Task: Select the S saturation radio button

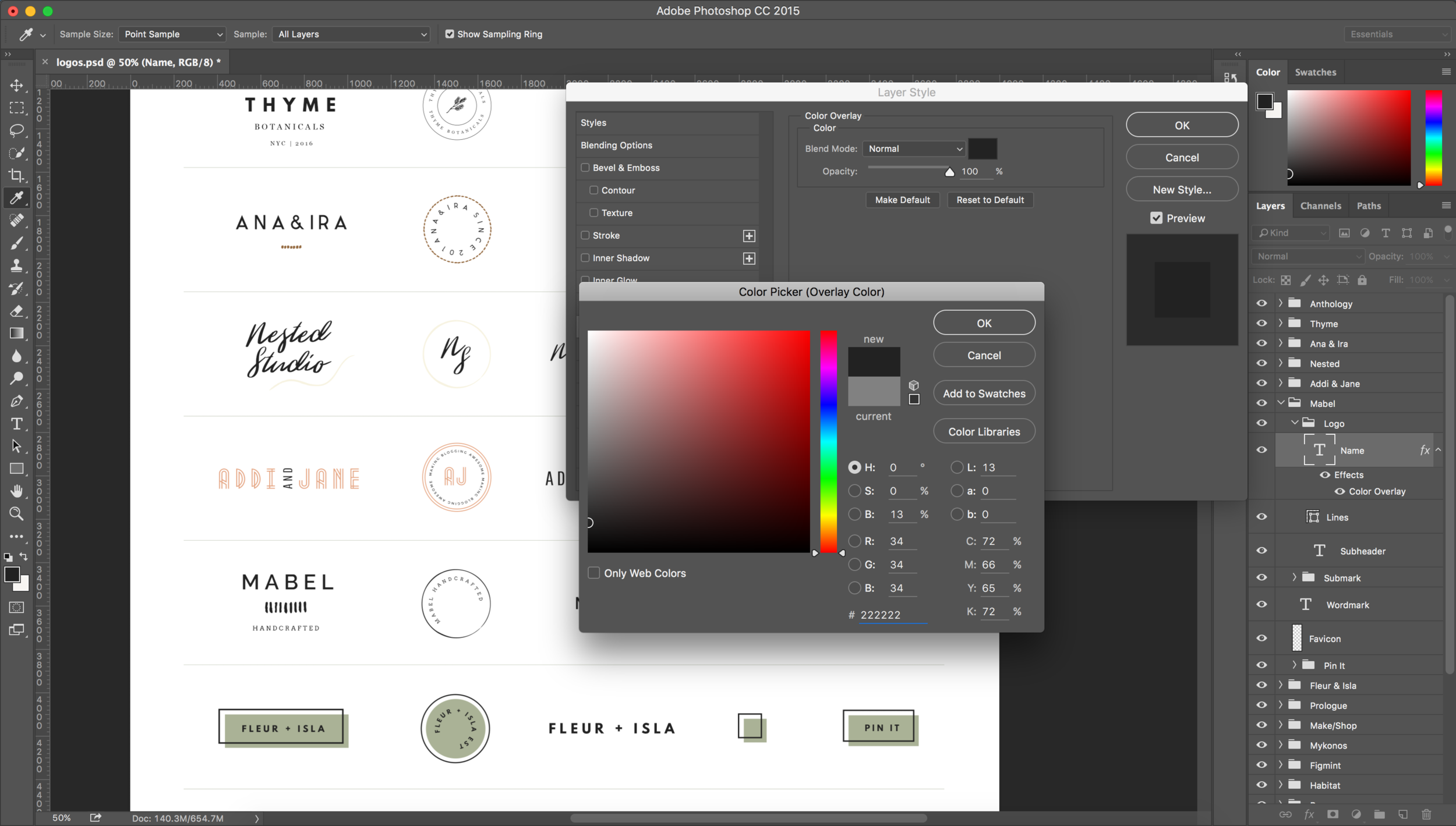Action: (854, 491)
